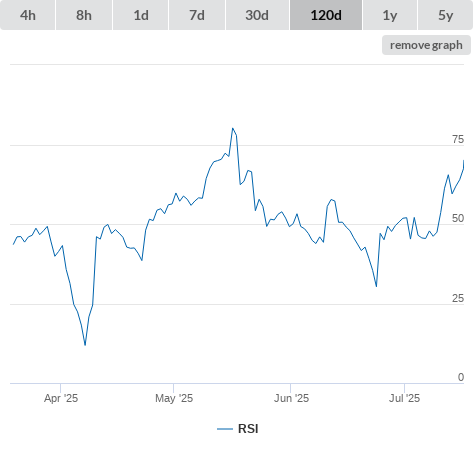Click the Jul '25 axis label
This screenshot has height=455, width=474.
(x=404, y=398)
